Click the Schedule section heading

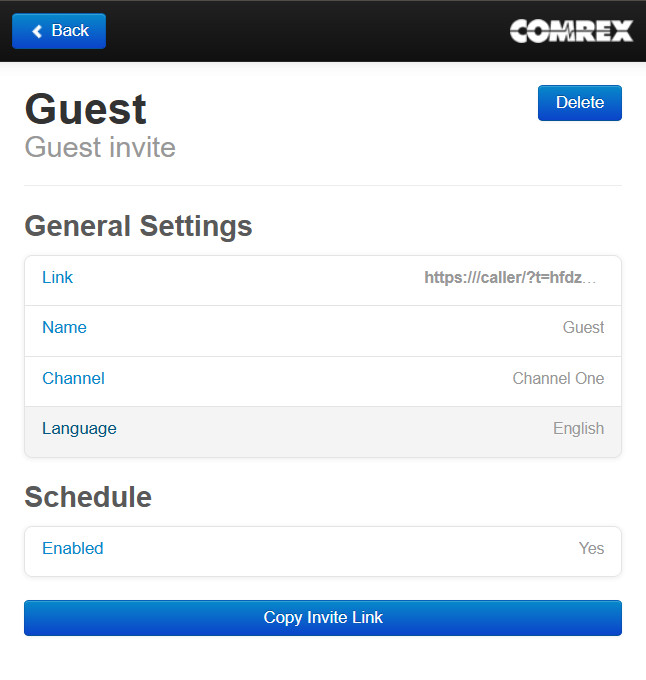coord(88,497)
